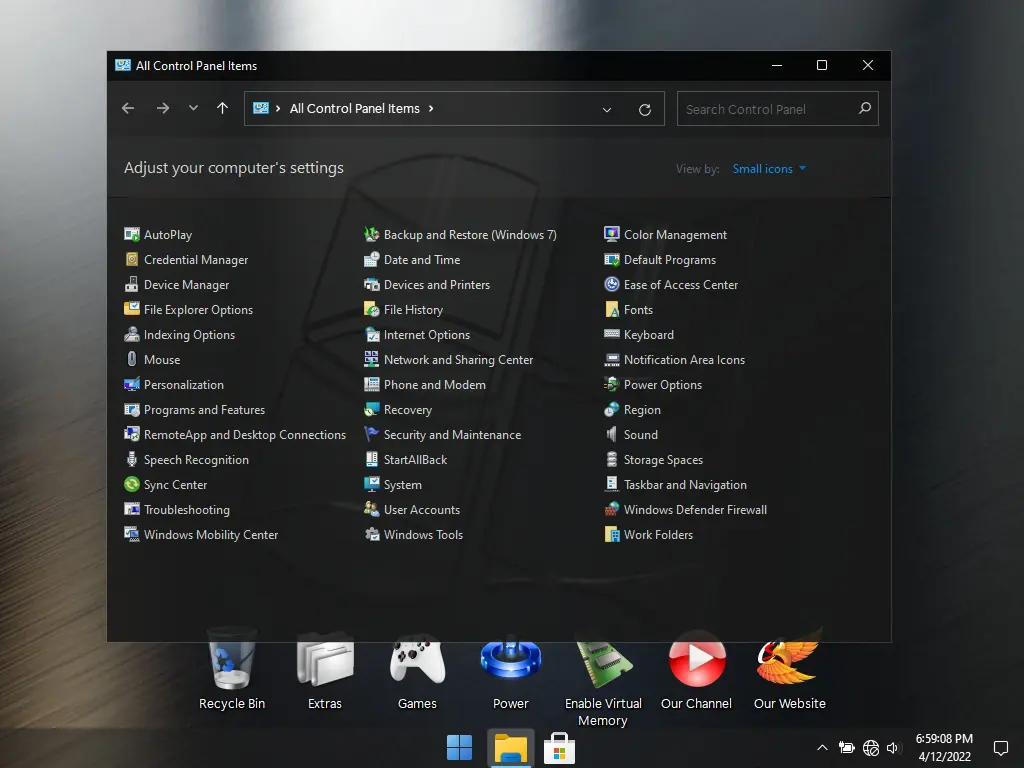
Task: Open the Color Management icon
Action: pos(612,234)
